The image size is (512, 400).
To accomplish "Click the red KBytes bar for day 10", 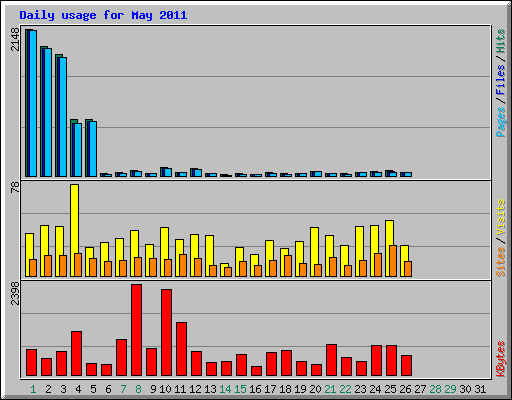I will 166,332.
